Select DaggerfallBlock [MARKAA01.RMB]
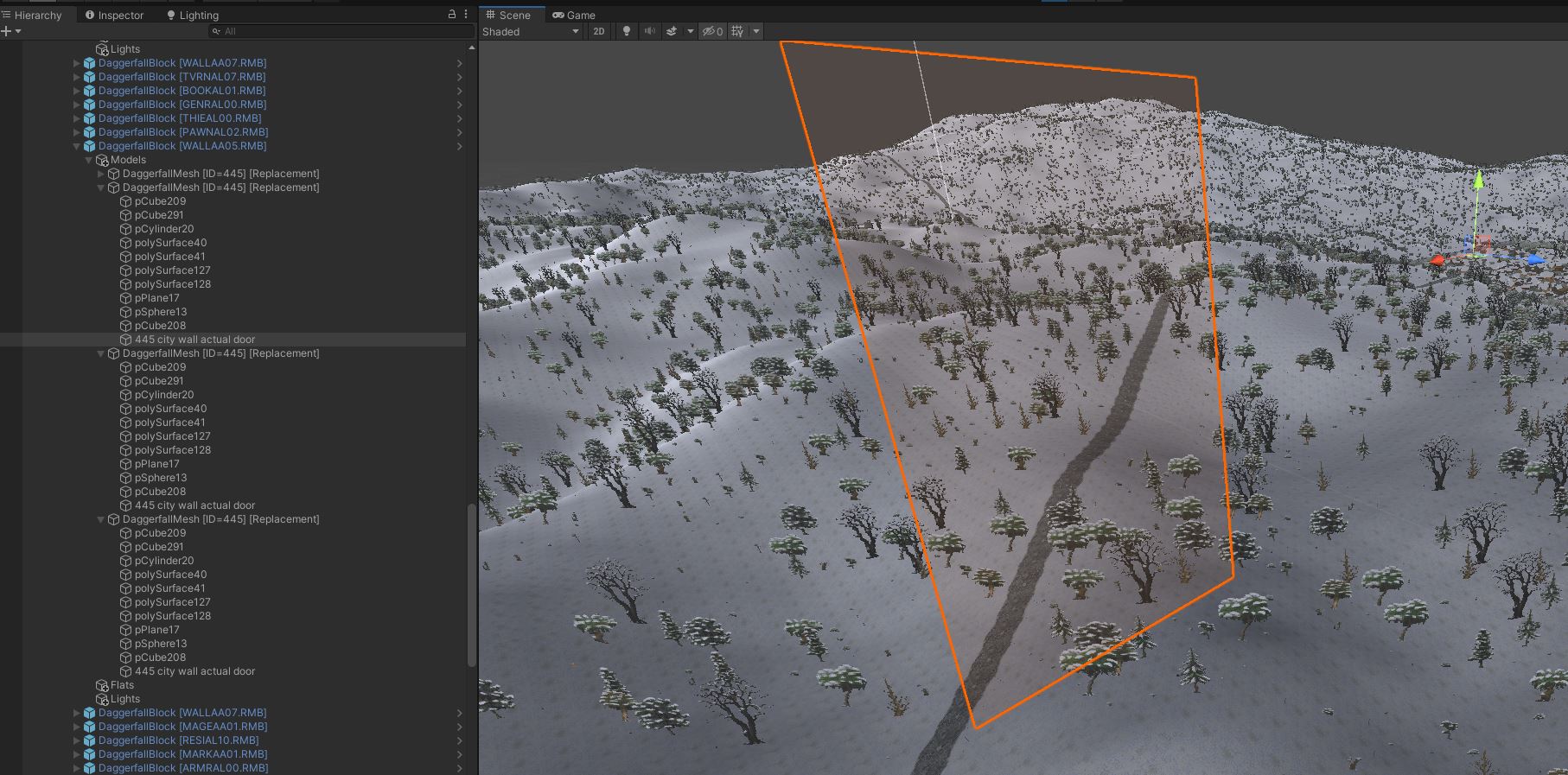The height and width of the screenshot is (775, 1568). point(182,754)
